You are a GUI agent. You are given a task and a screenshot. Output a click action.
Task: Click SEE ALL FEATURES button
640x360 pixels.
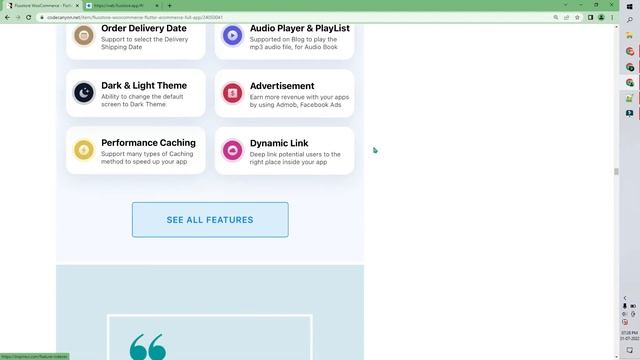(210, 220)
